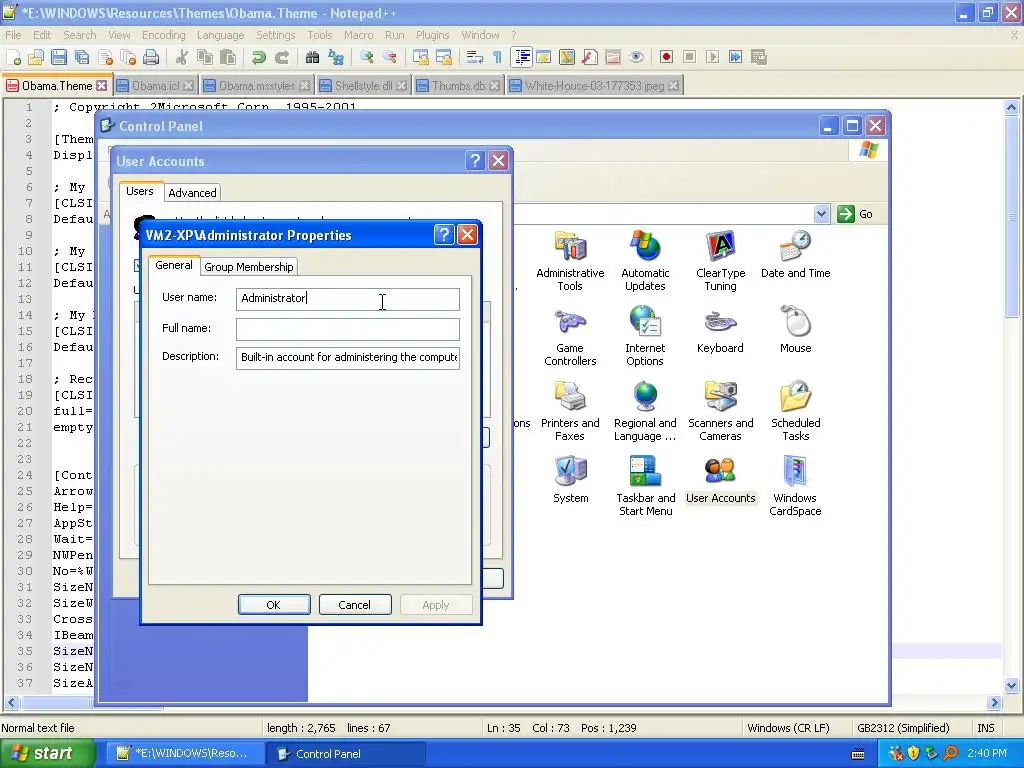Click the help button in Administrator Properties
The image size is (1024, 768).
(444, 234)
